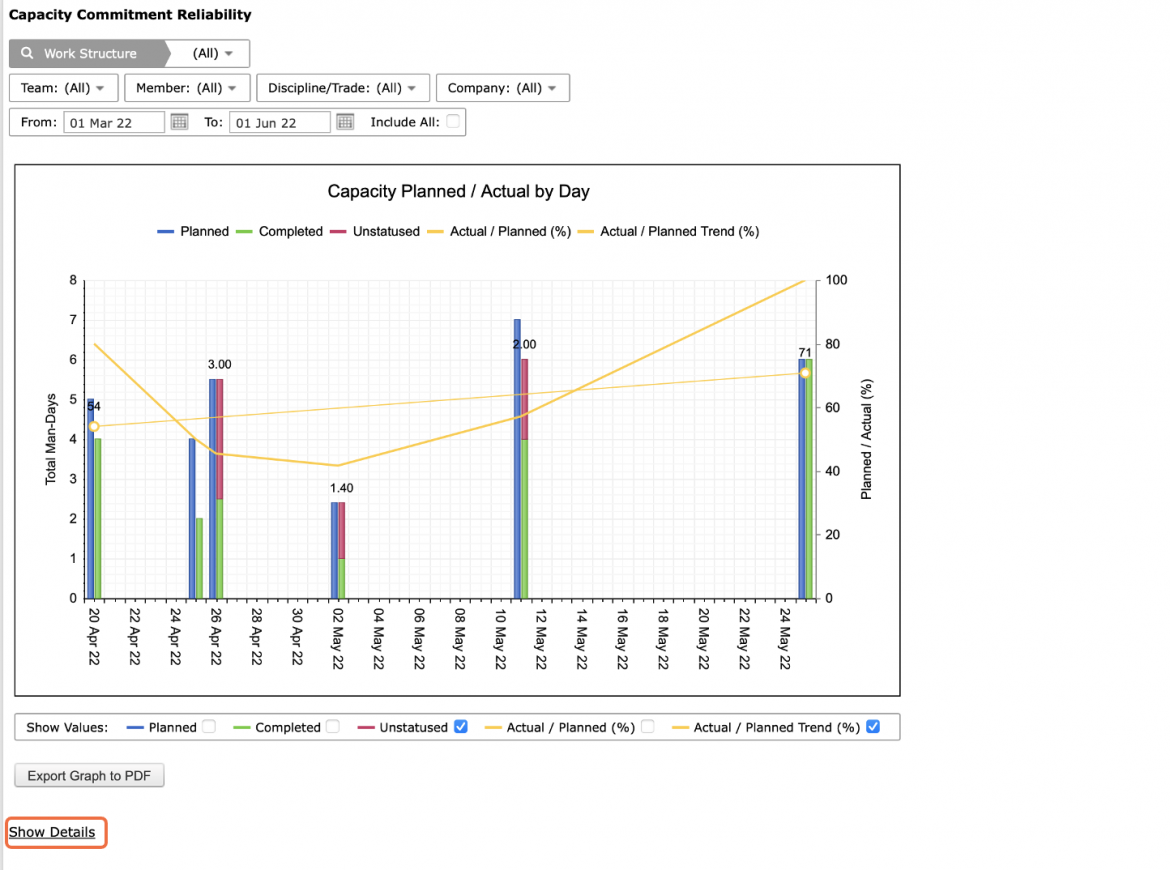Image resolution: width=1170 pixels, height=870 pixels.
Task: Open the From date calendar picker
Action: (x=179, y=122)
